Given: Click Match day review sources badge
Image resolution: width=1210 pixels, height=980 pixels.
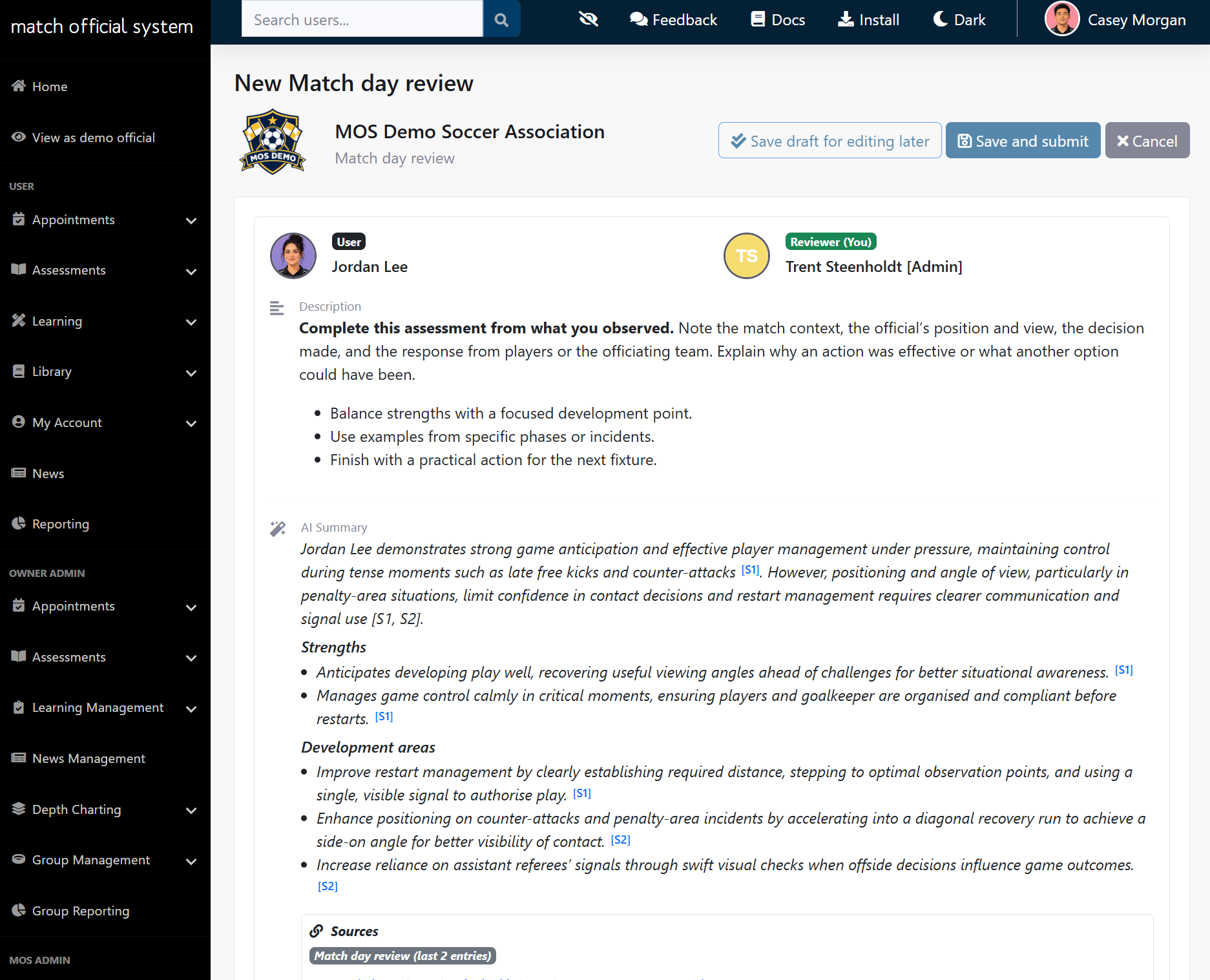Looking at the screenshot, I should coord(402,955).
